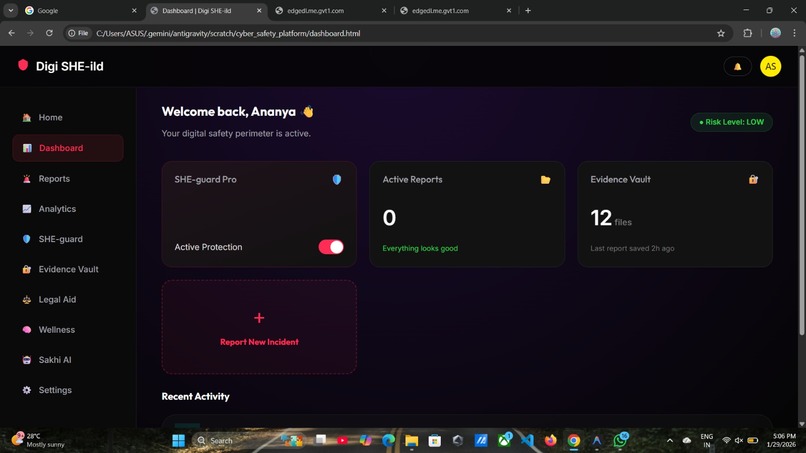
Task: Open Microsoft Edge from the taskbar
Action: 388,441
